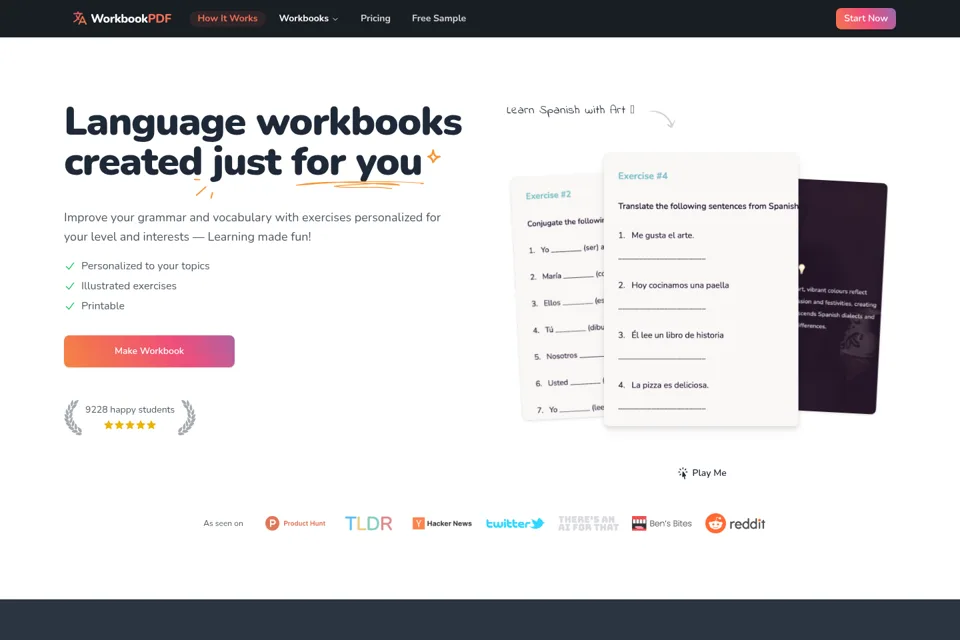Click the "Personalized to your topics" text

coord(145,266)
